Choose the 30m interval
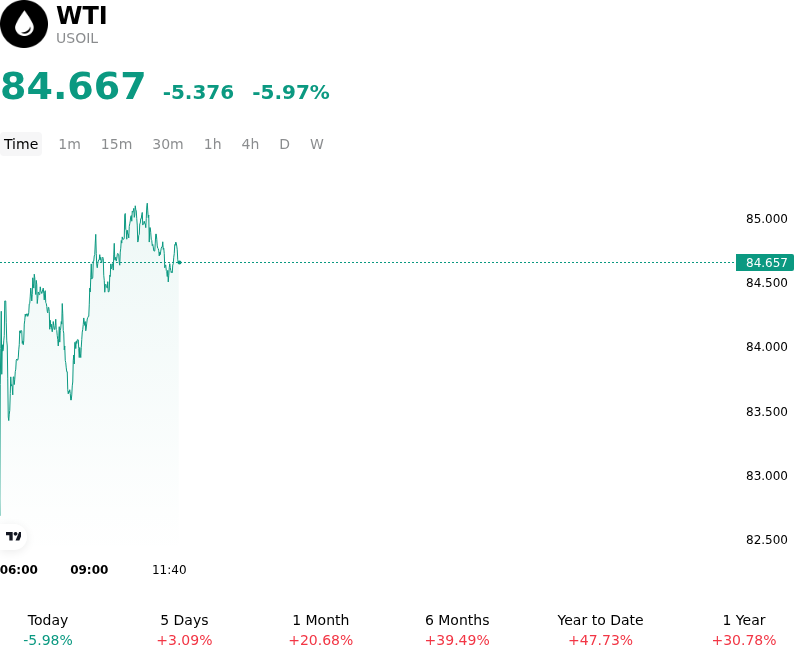 167,144
